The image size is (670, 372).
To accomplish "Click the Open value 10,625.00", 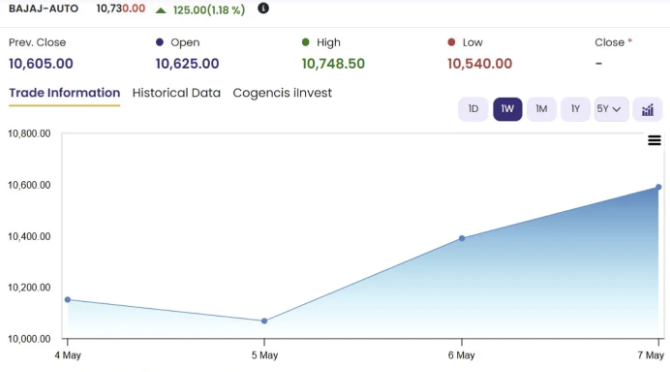I will point(188,64).
